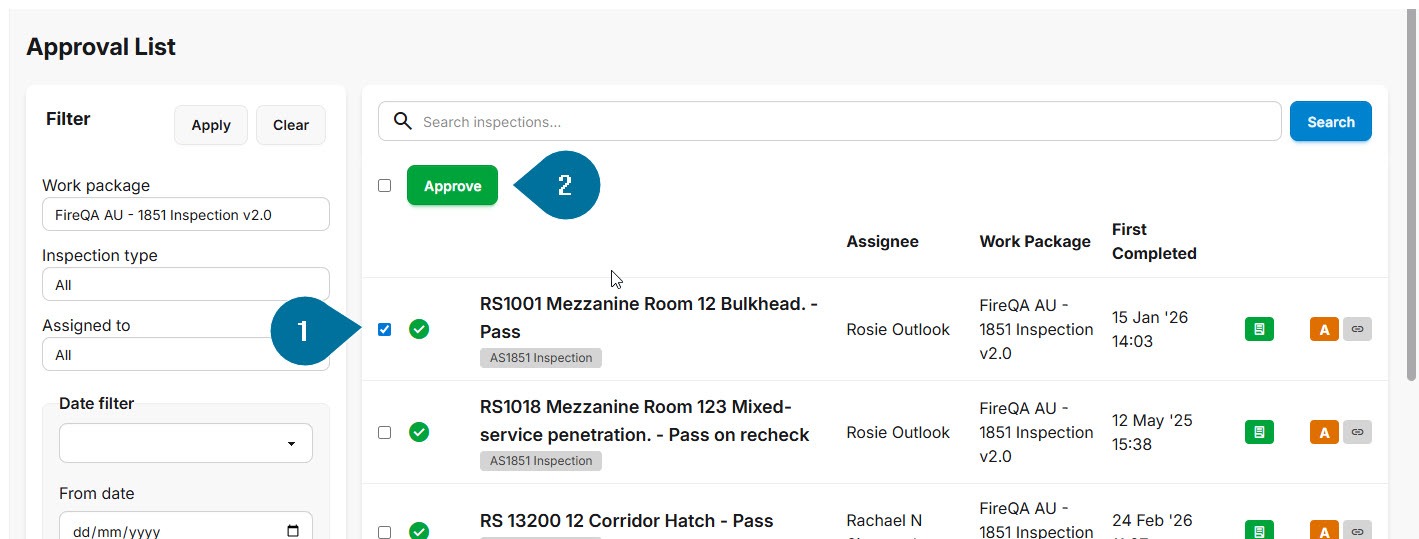Viewport: 1419px width, 539px height.
Task: Click grey link icon on RS1001 row
Action: click(1357, 328)
